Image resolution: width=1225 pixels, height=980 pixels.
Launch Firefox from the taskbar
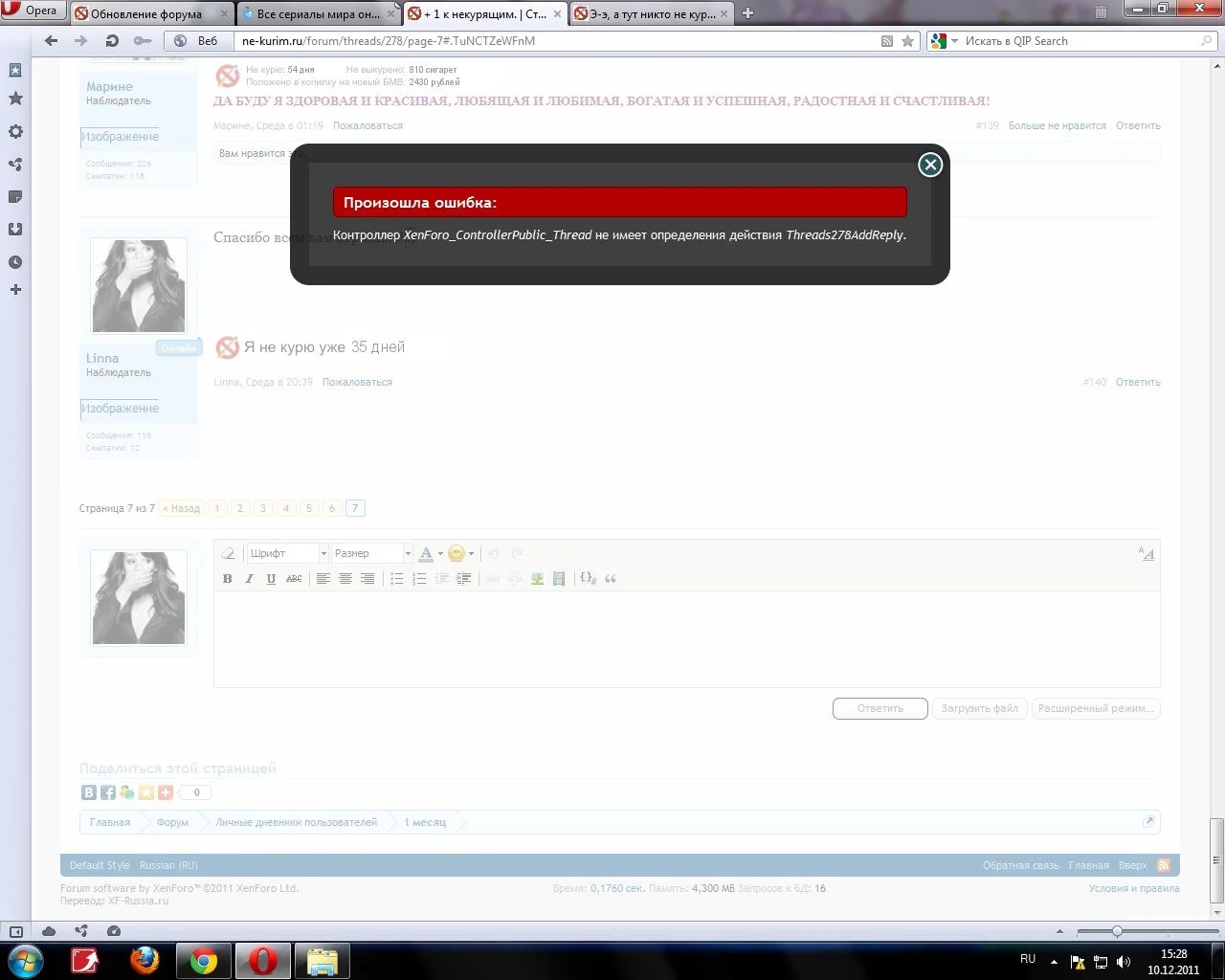(145, 960)
